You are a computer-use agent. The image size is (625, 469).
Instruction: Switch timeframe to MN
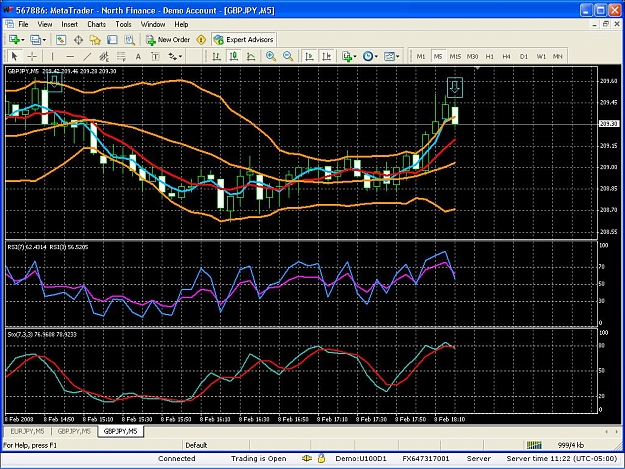point(558,57)
